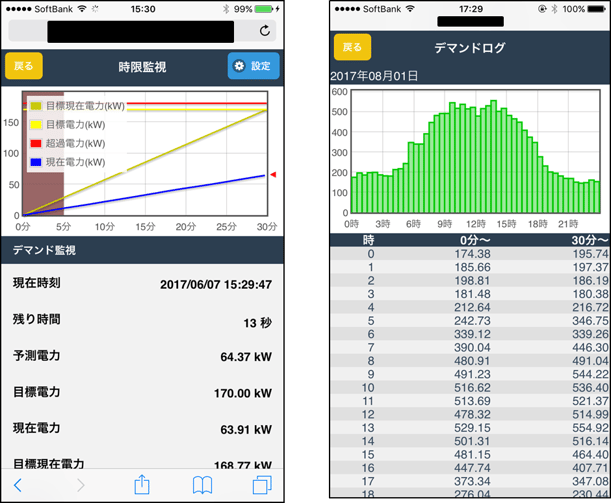Select table cell 464.40
This screenshot has width=611, height=503.
[x=590, y=454]
